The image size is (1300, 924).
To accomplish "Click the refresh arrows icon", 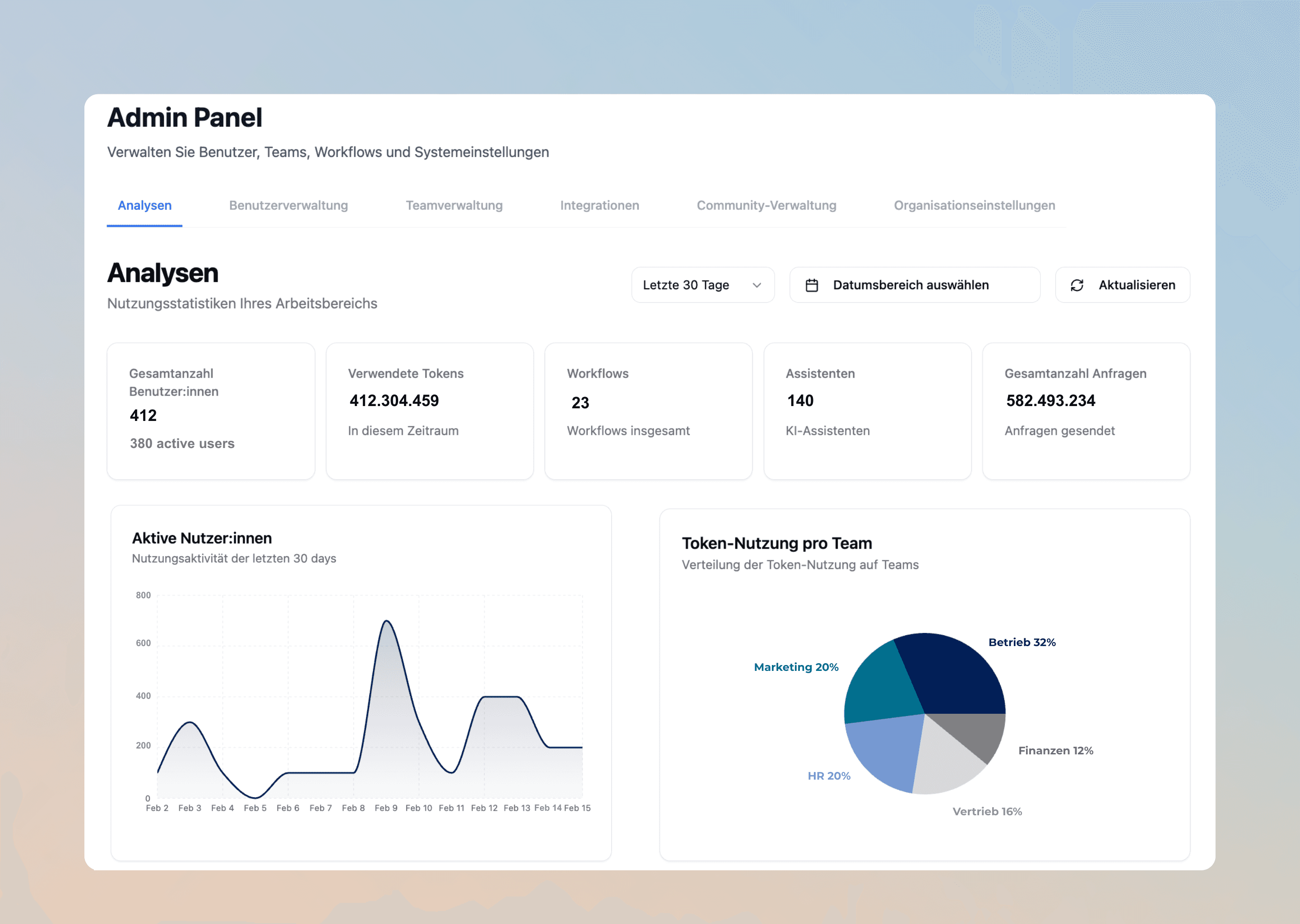I will click(1076, 285).
